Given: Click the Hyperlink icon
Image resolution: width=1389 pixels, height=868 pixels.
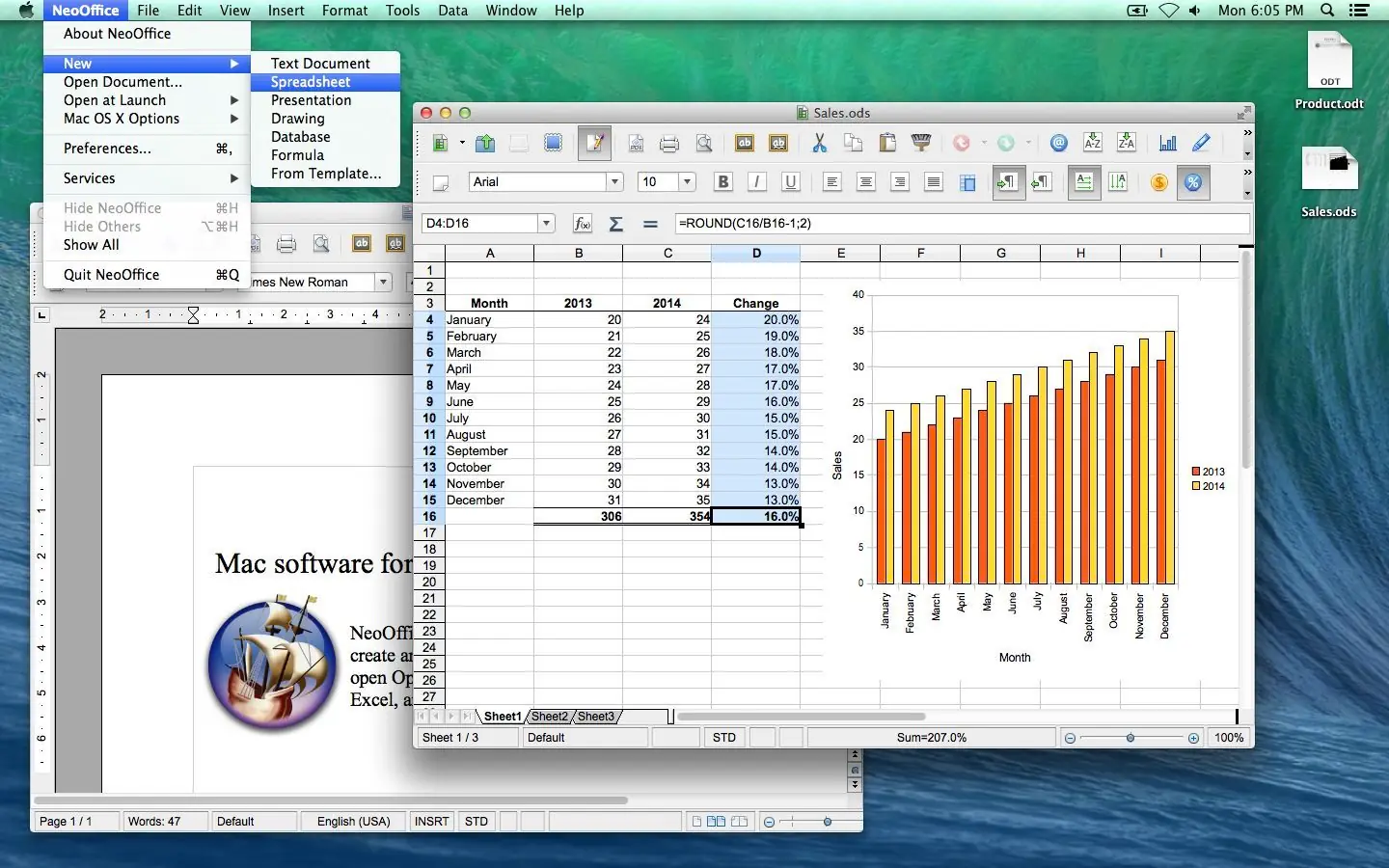Looking at the screenshot, I should click(1058, 143).
